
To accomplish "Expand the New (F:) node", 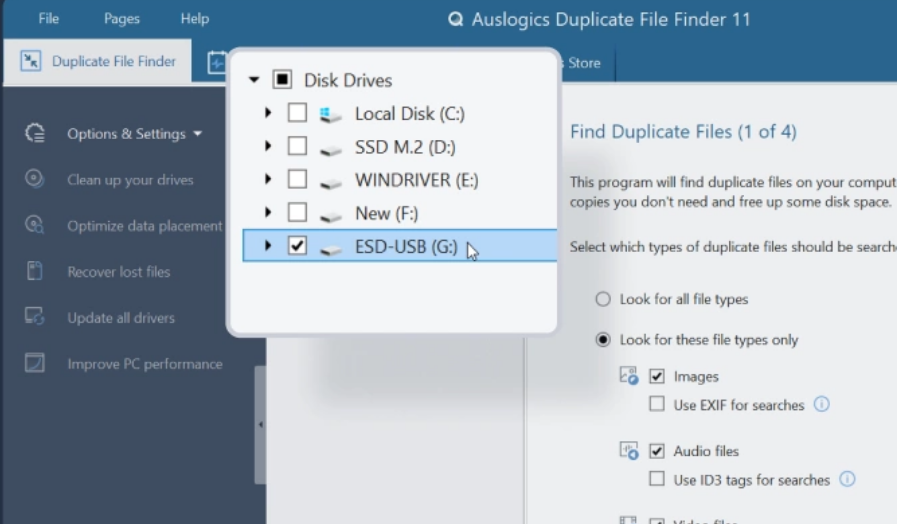I will (x=268, y=212).
